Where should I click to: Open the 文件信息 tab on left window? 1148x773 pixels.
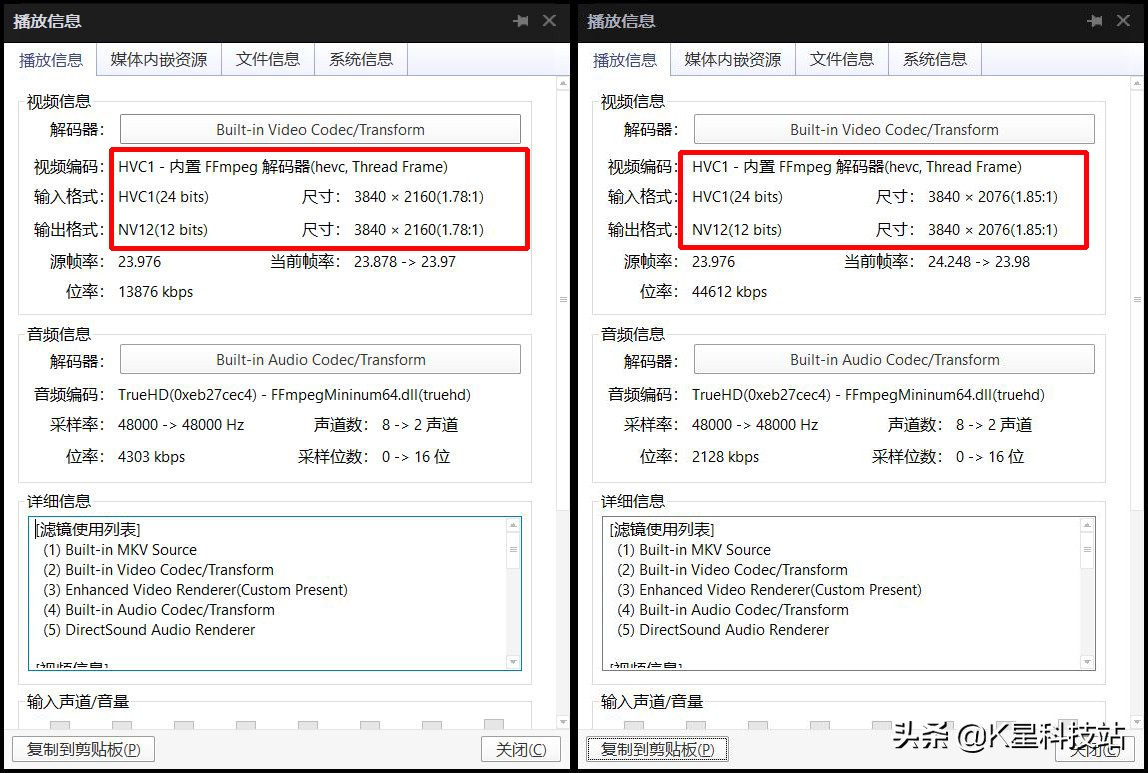tap(268, 60)
